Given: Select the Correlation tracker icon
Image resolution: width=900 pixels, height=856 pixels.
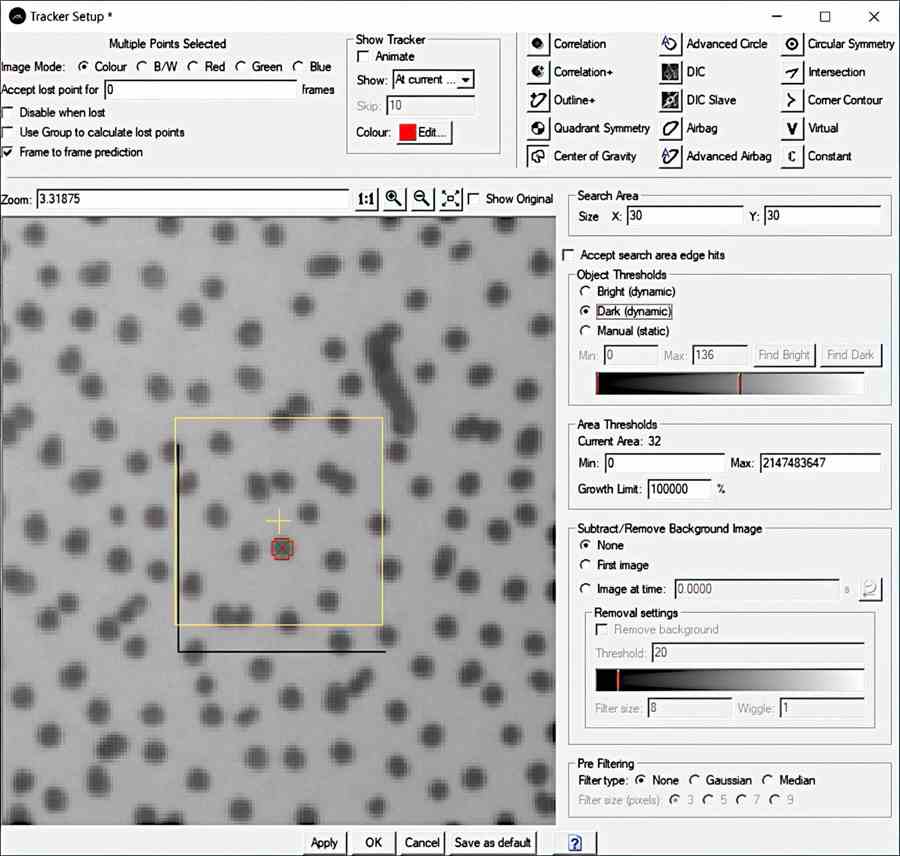Looking at the screenshot, I should coord(535,44).
